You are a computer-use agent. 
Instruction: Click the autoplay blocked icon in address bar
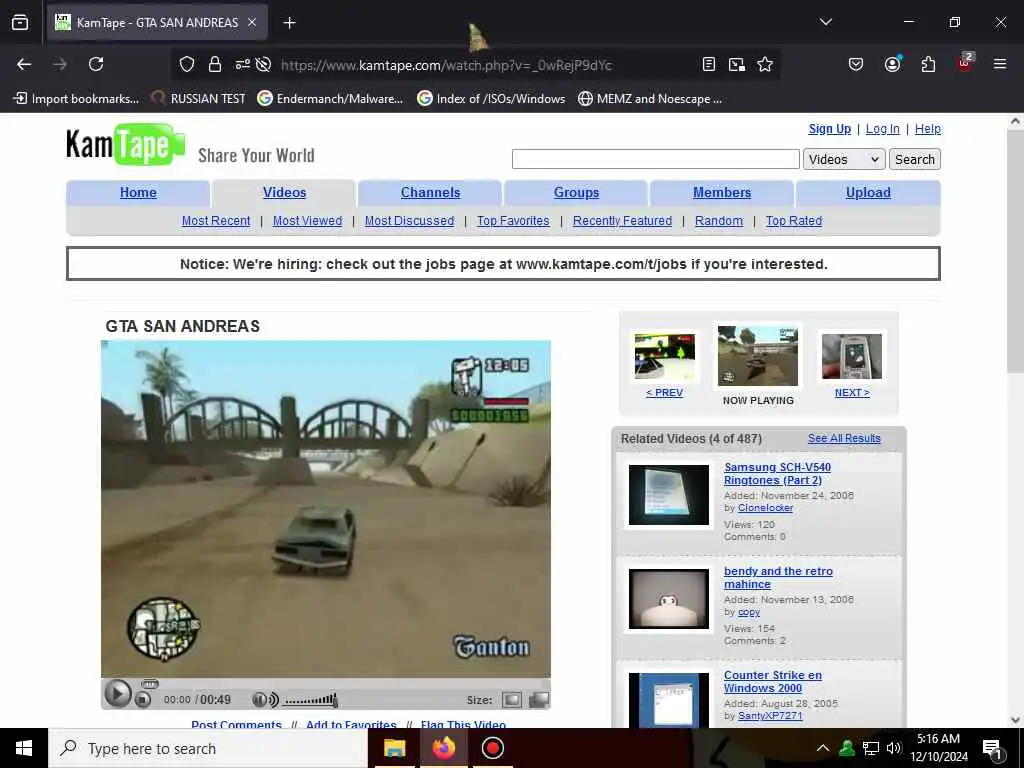(x=263, y=64)
